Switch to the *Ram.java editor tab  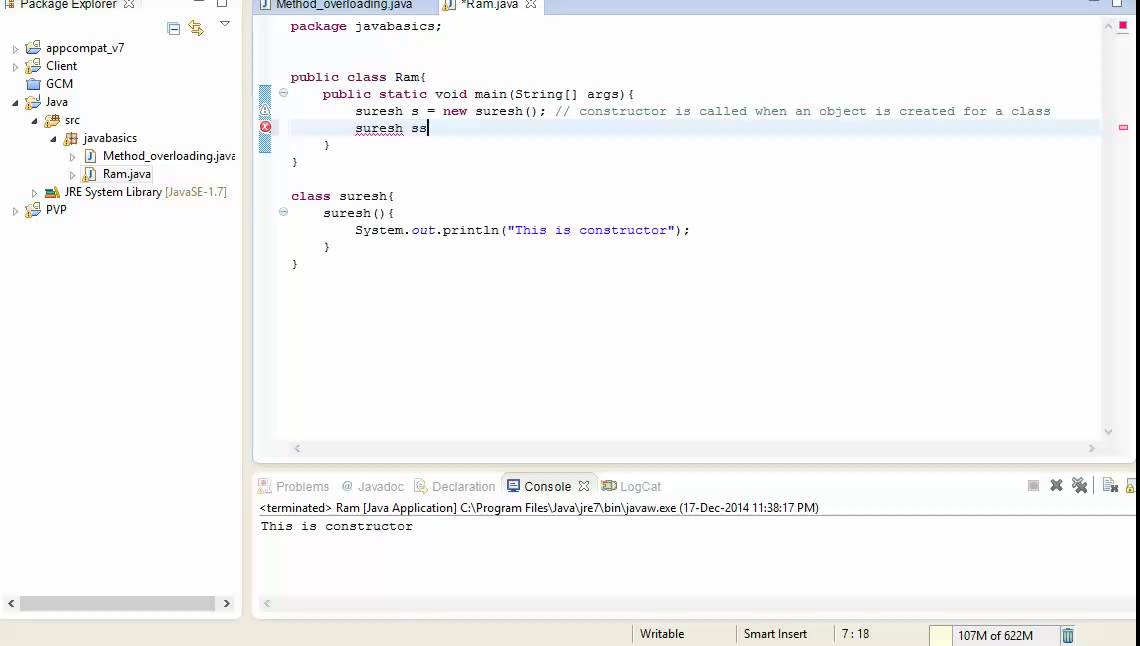tap(489, 5)
